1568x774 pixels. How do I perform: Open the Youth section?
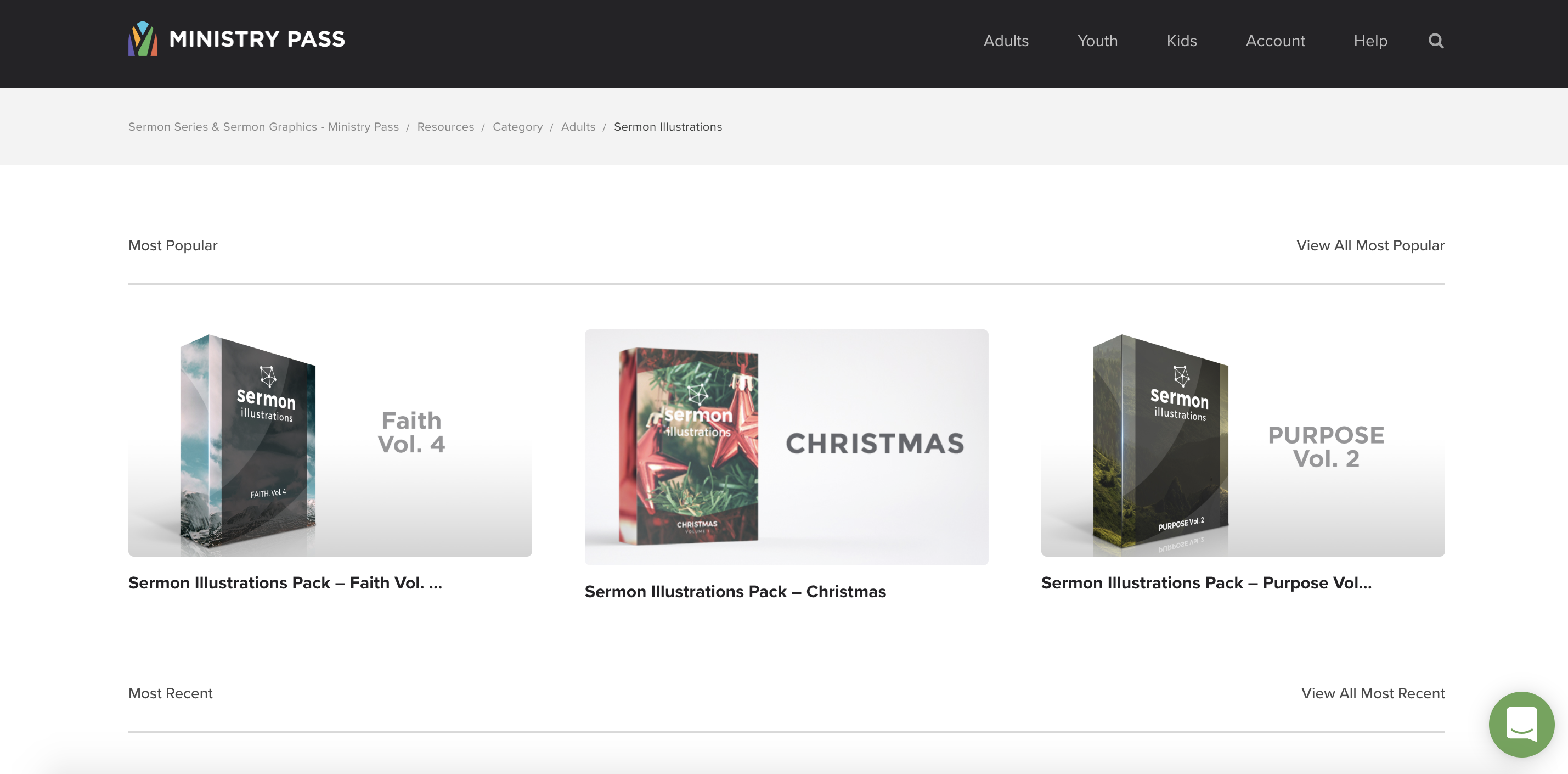pyautogui.click(x=1097, y=41)
